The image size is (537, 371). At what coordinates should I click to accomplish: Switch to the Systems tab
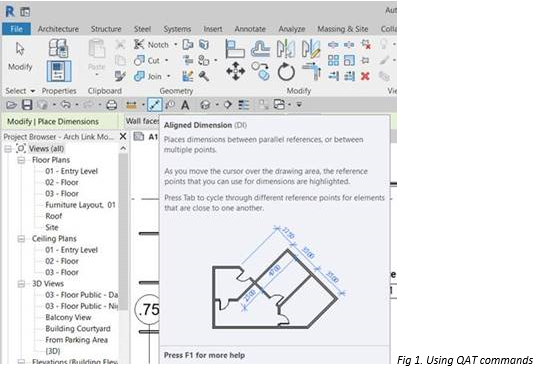[x=177, y=29]
